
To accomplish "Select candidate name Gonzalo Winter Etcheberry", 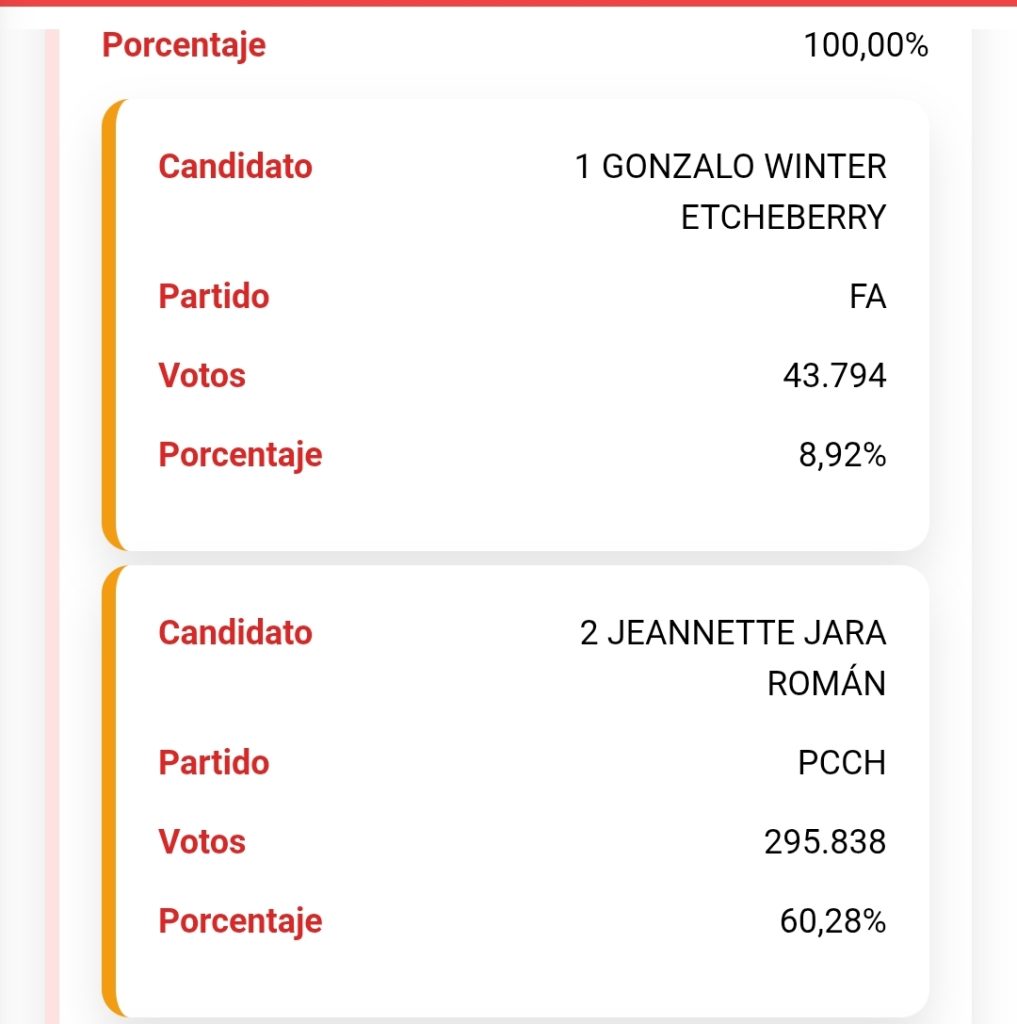I will pyautogui.click(x=732, y=191).
